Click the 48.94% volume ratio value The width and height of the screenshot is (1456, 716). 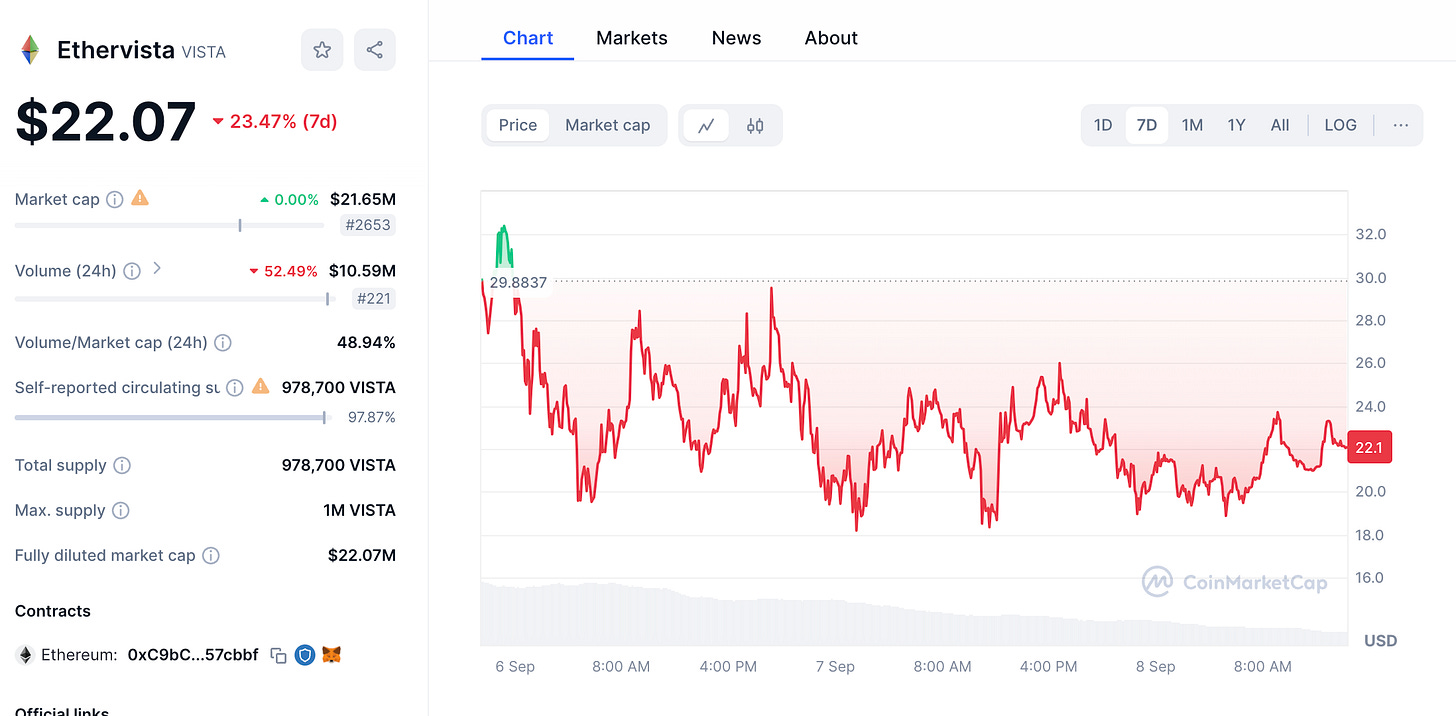[366, 343]
